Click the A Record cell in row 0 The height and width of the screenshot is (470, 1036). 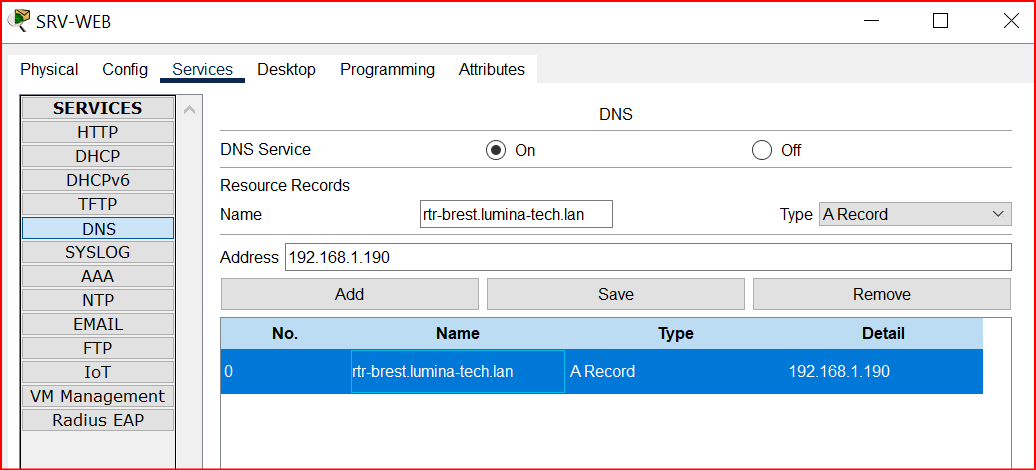tap(675, 372)
